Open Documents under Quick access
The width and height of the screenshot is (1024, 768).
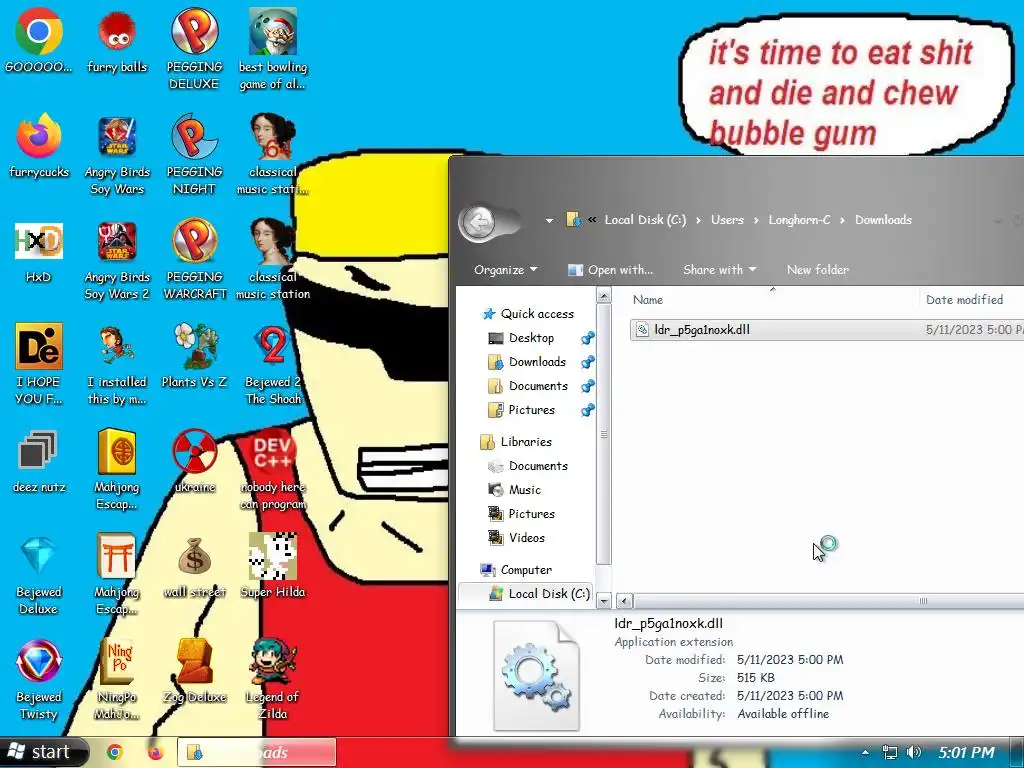(x=528, y=387)
